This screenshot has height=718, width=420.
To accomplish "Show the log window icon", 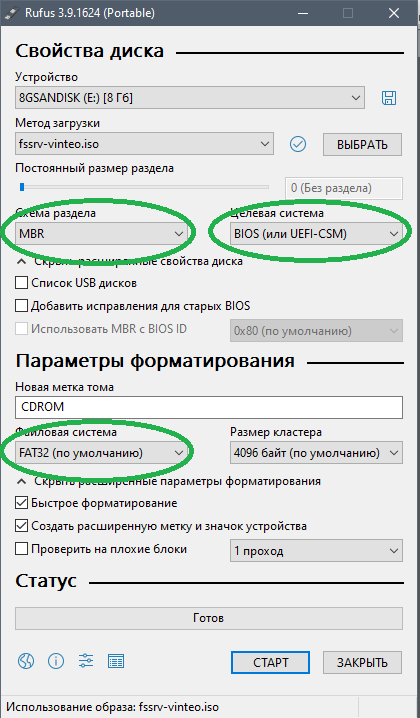I will tap(116, 661).
